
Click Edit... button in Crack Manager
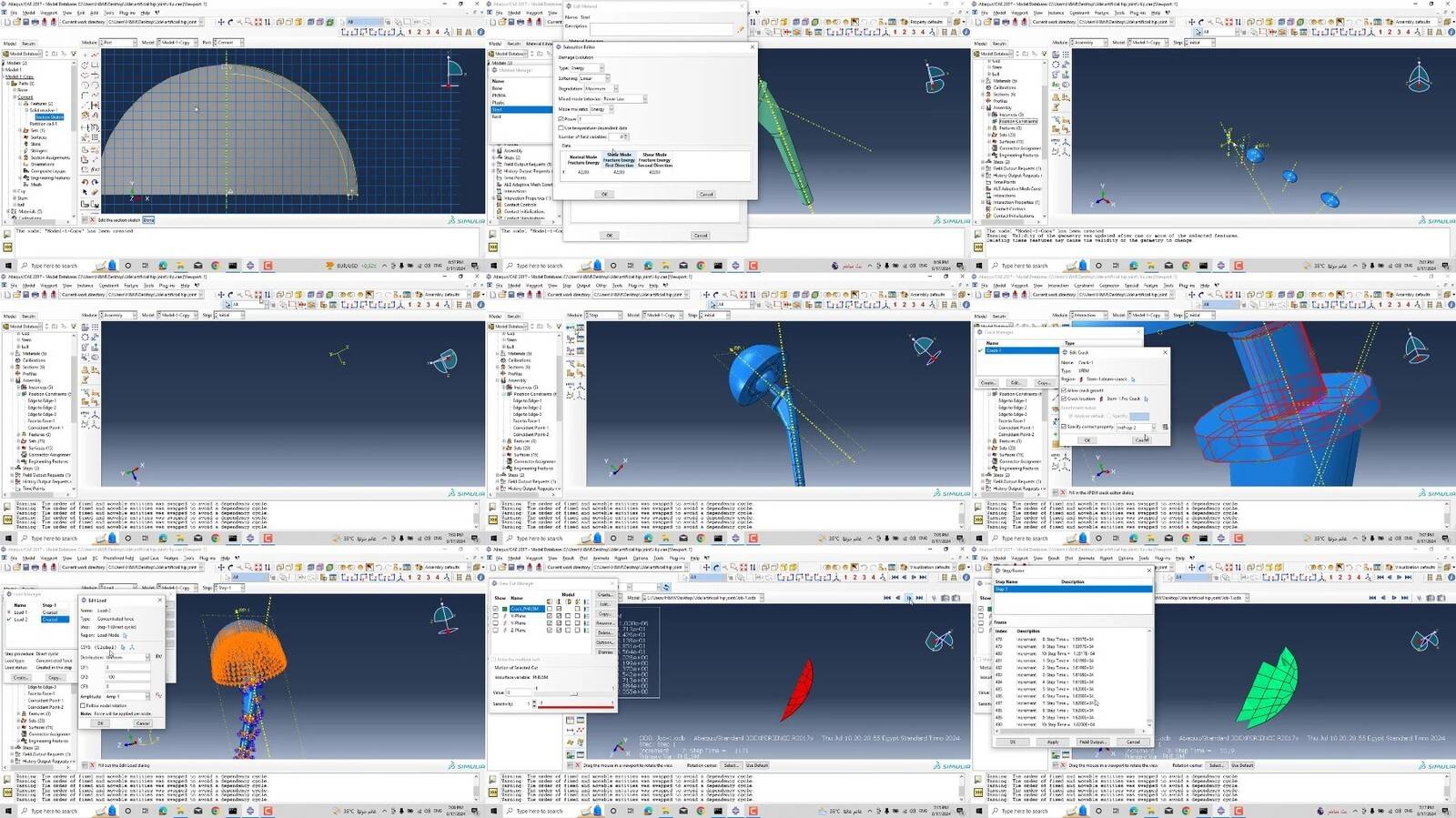(1016, 382)
